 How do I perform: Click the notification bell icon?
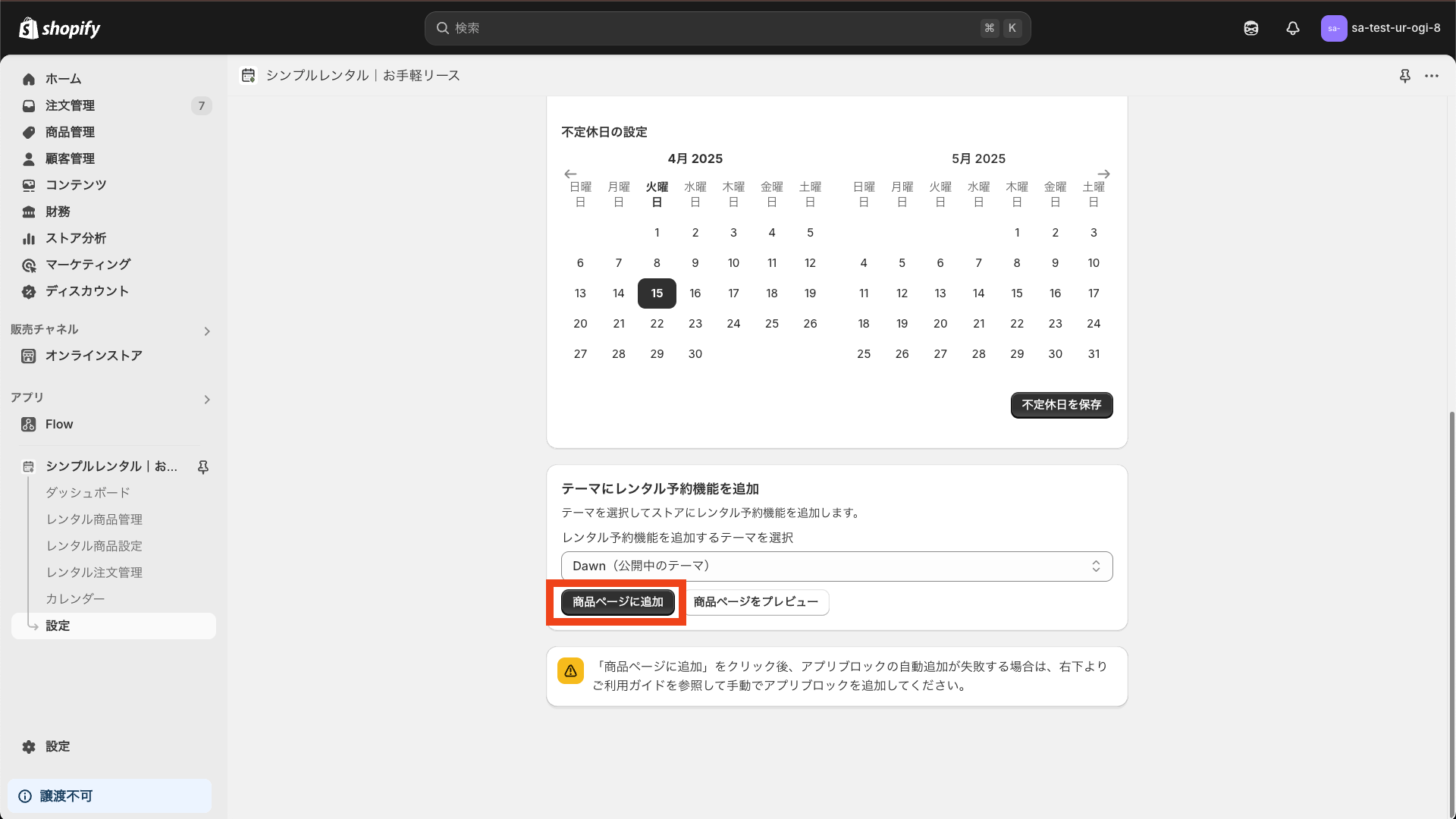pyautogui.click(x=1292, y=28)
